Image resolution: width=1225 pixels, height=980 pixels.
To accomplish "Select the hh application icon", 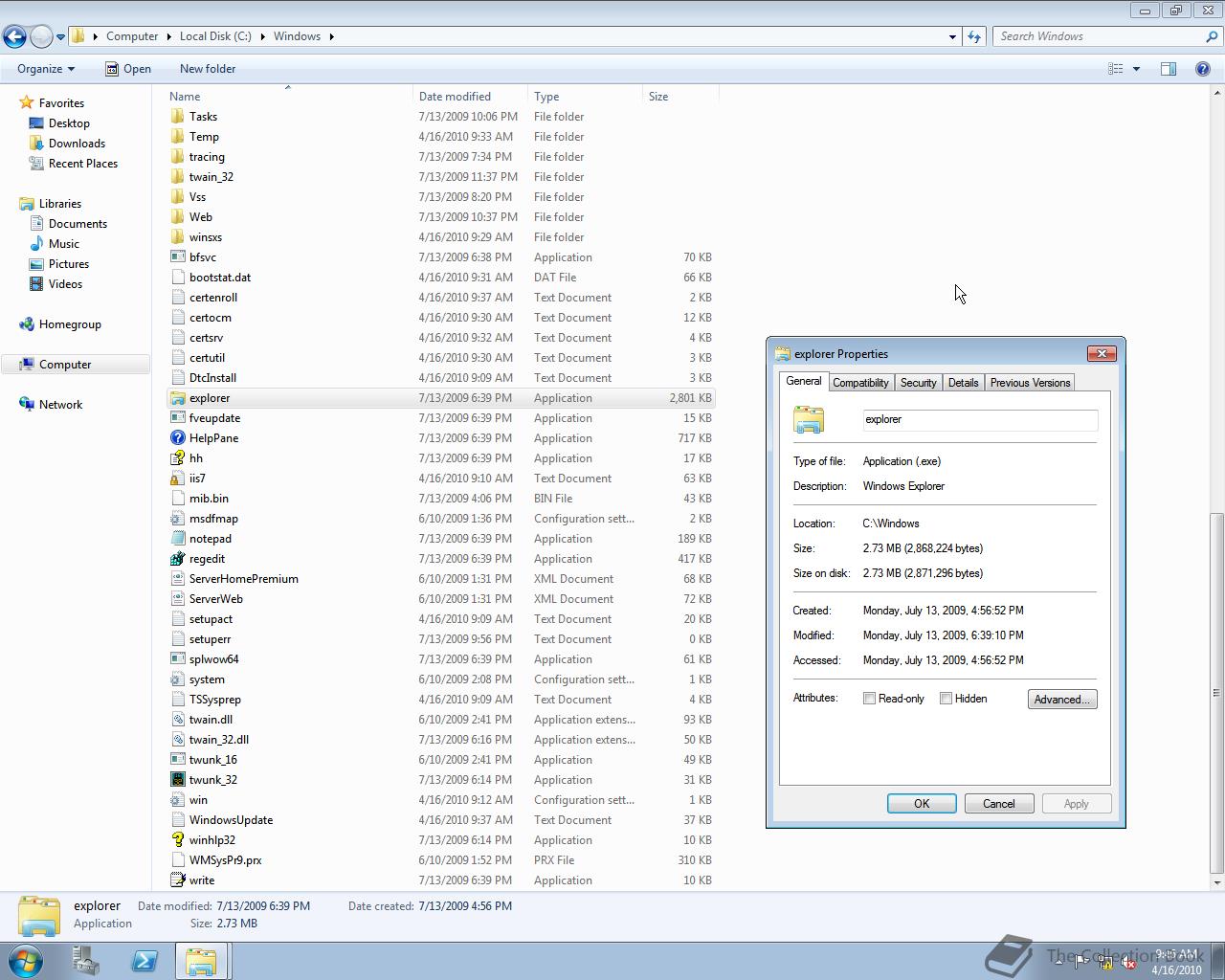I will click(x=177, y=458).
